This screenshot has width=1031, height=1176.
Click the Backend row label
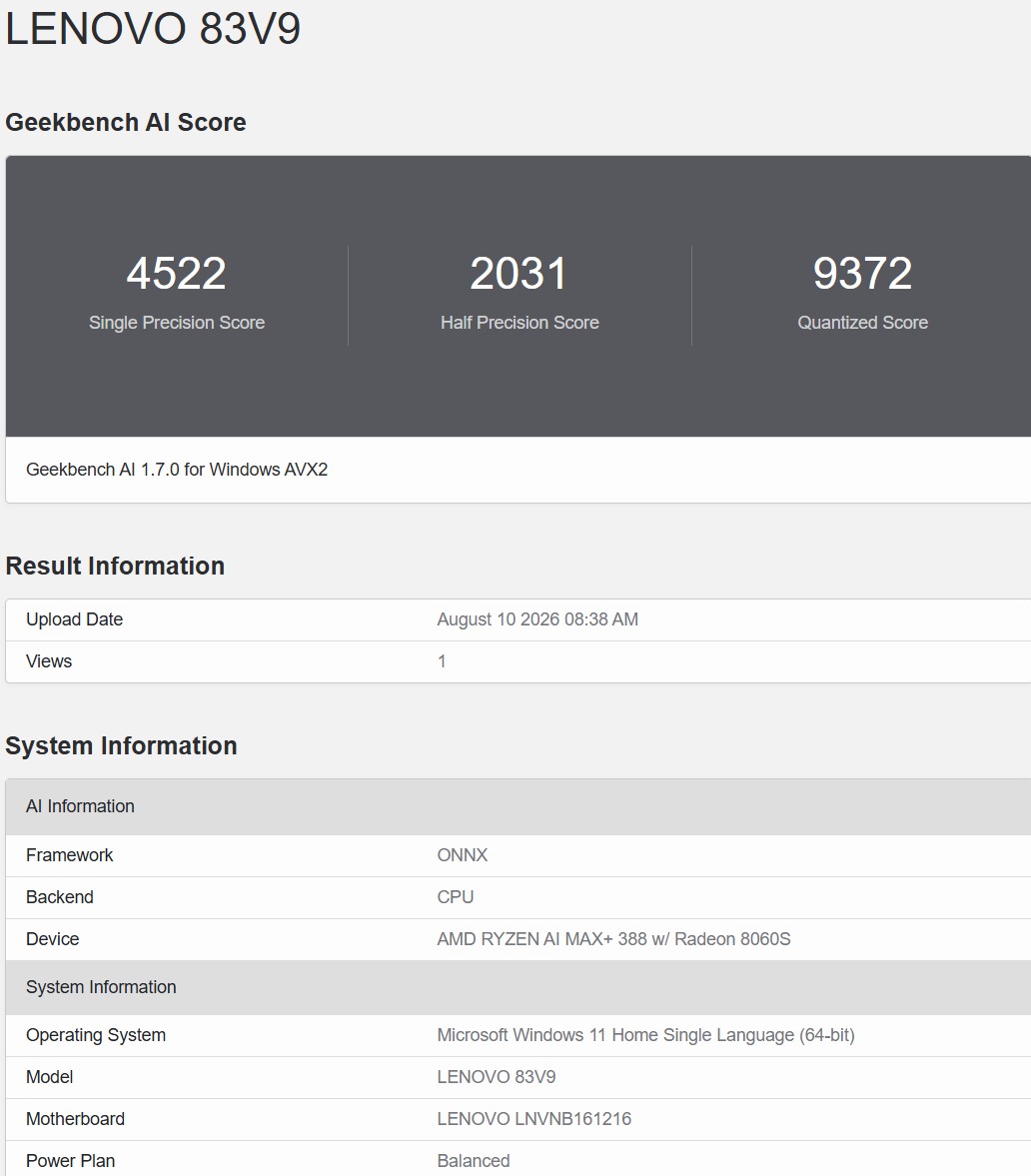click(60, 897)
